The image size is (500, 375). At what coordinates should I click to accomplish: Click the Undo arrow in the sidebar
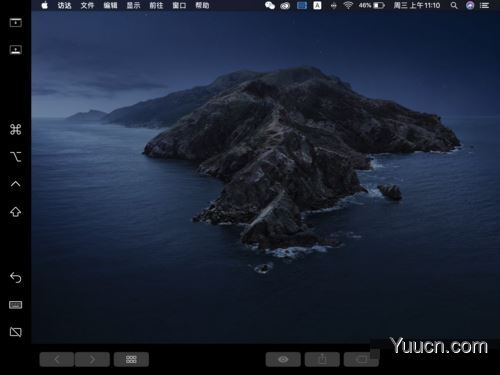[15, 277]
